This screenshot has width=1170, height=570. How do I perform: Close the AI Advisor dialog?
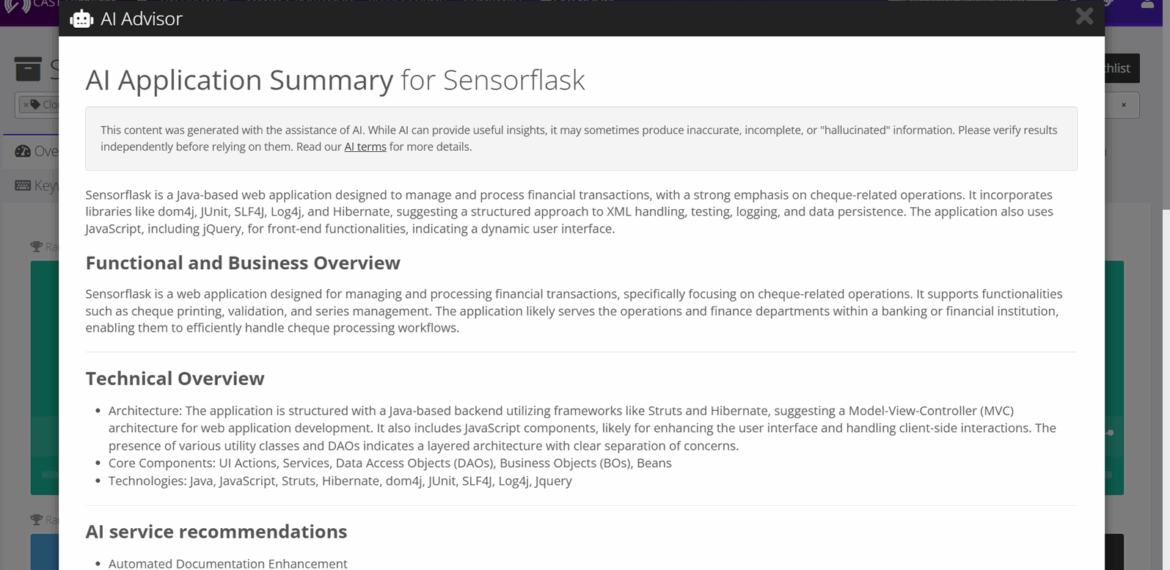pyautogui.click(x=1084, y=16)
